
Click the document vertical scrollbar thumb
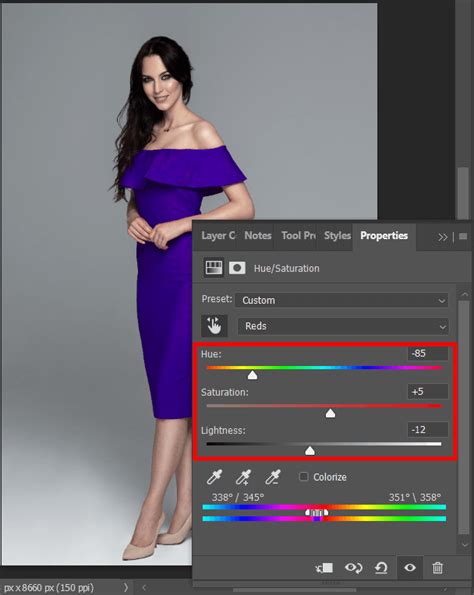click(x=463, y=193)
